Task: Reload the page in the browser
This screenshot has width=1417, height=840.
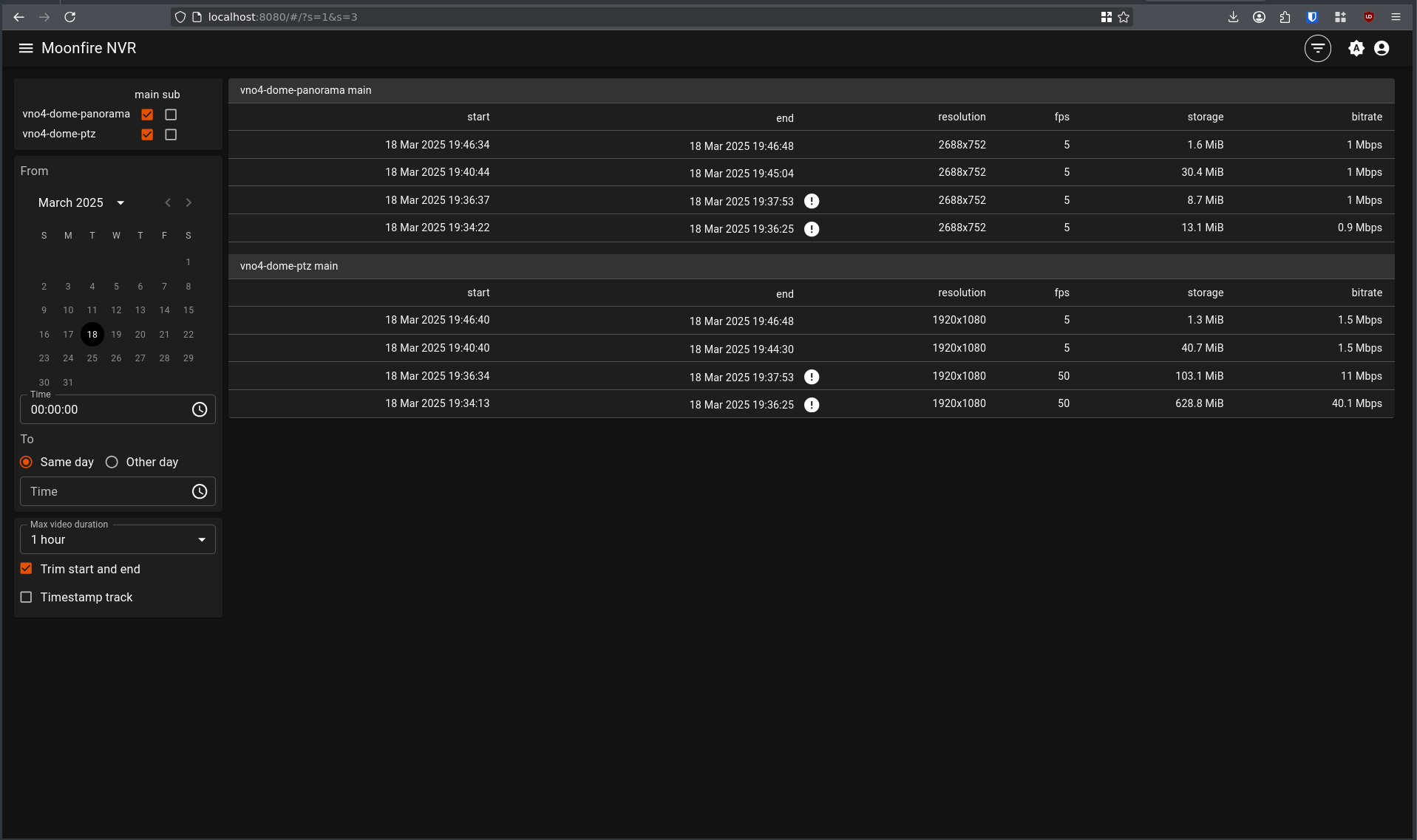Action: [69, 17]
